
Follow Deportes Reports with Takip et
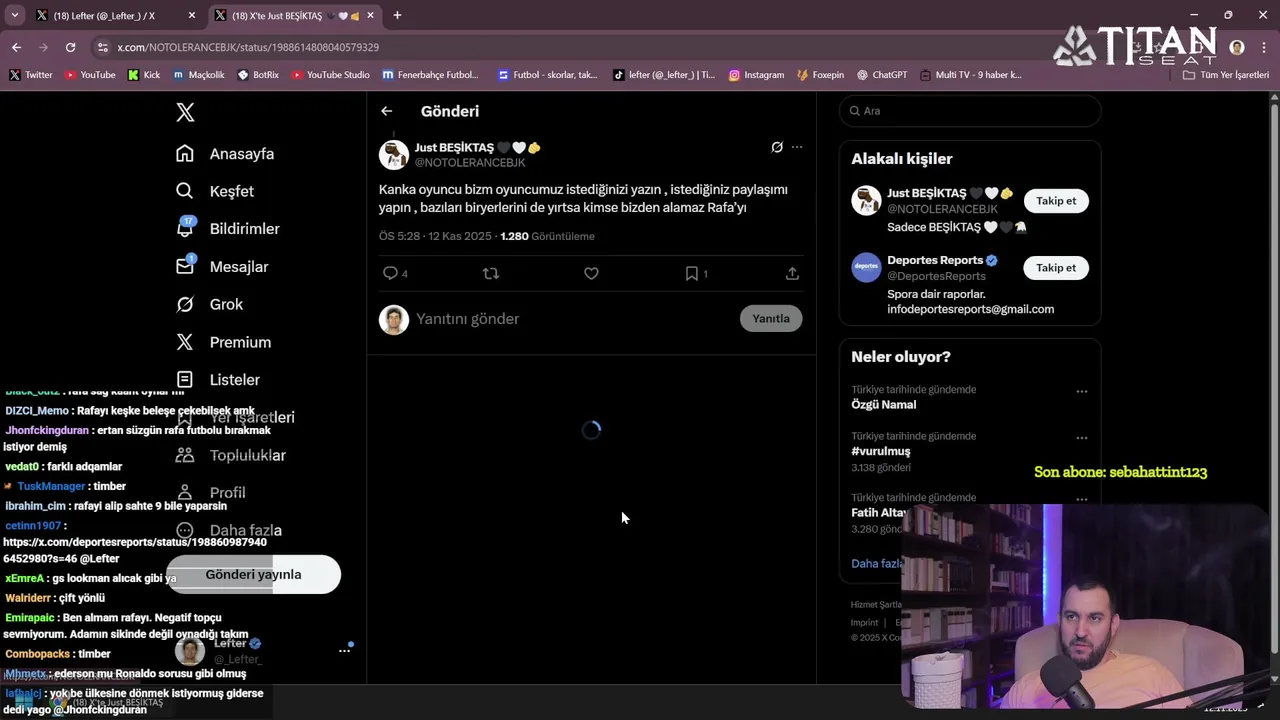coord(1056,268)
